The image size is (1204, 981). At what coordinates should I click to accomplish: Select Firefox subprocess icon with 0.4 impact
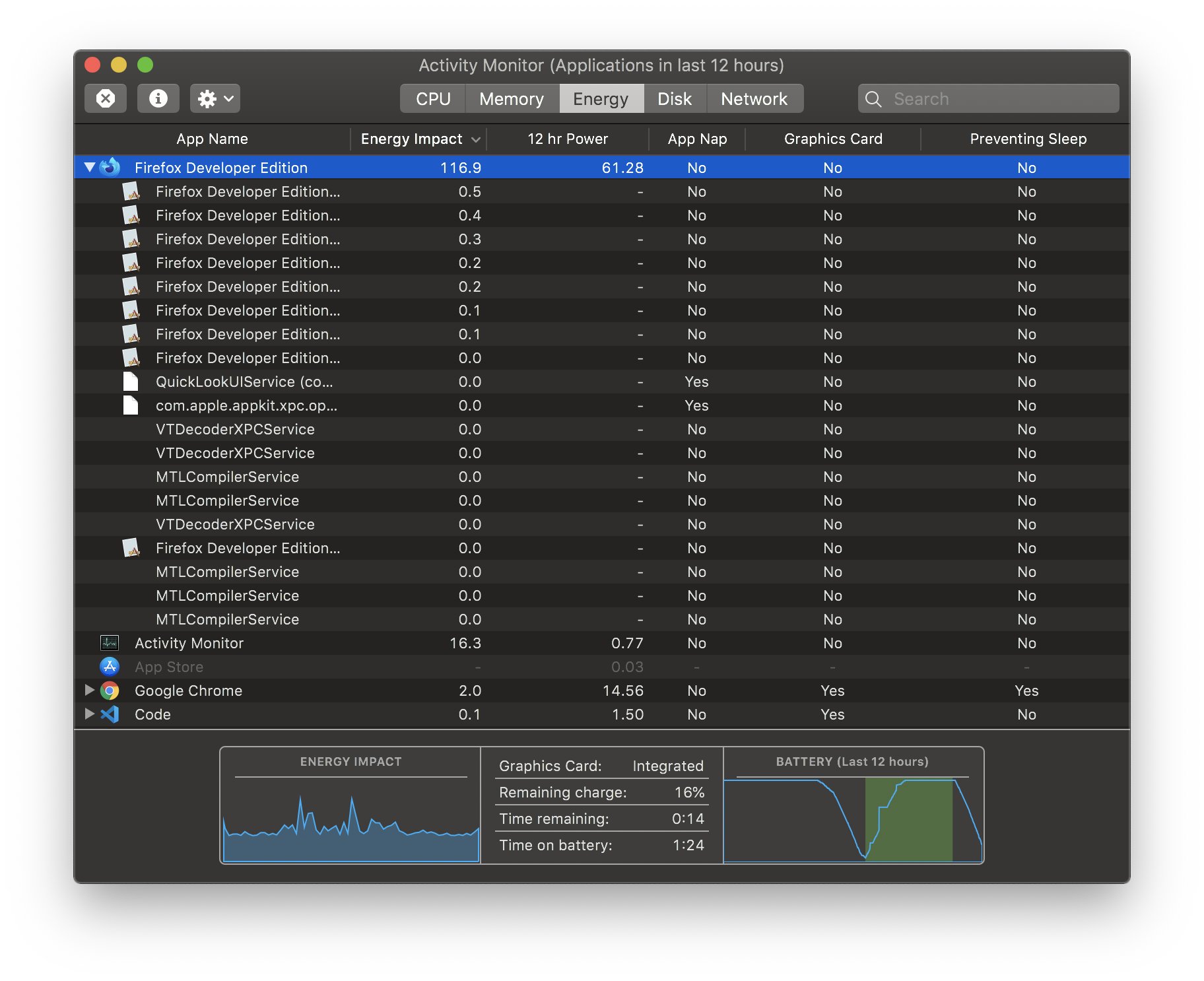(131, 215)
